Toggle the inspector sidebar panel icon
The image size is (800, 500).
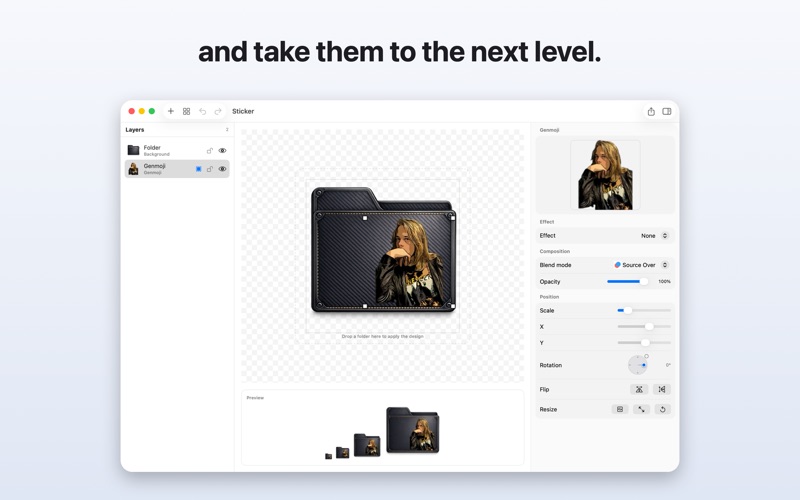coord(667,111)
